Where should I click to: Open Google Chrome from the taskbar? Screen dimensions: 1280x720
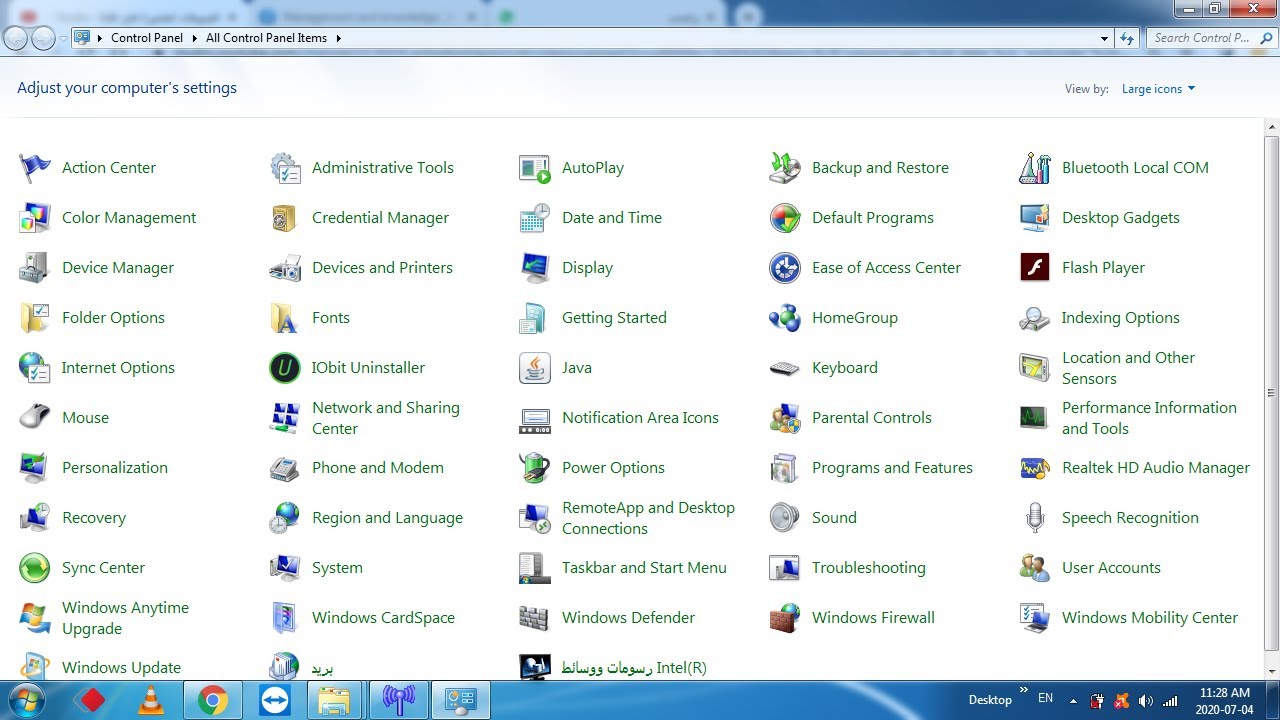click(x=212, y=700)
